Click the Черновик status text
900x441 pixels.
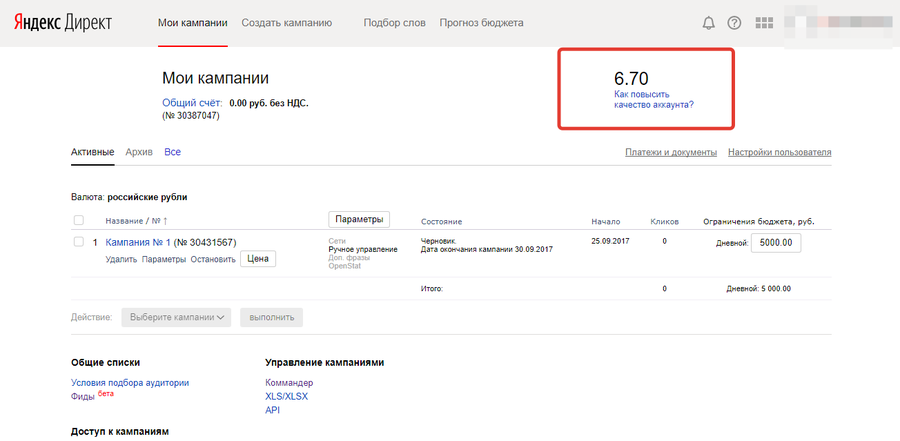pos(438,242)
